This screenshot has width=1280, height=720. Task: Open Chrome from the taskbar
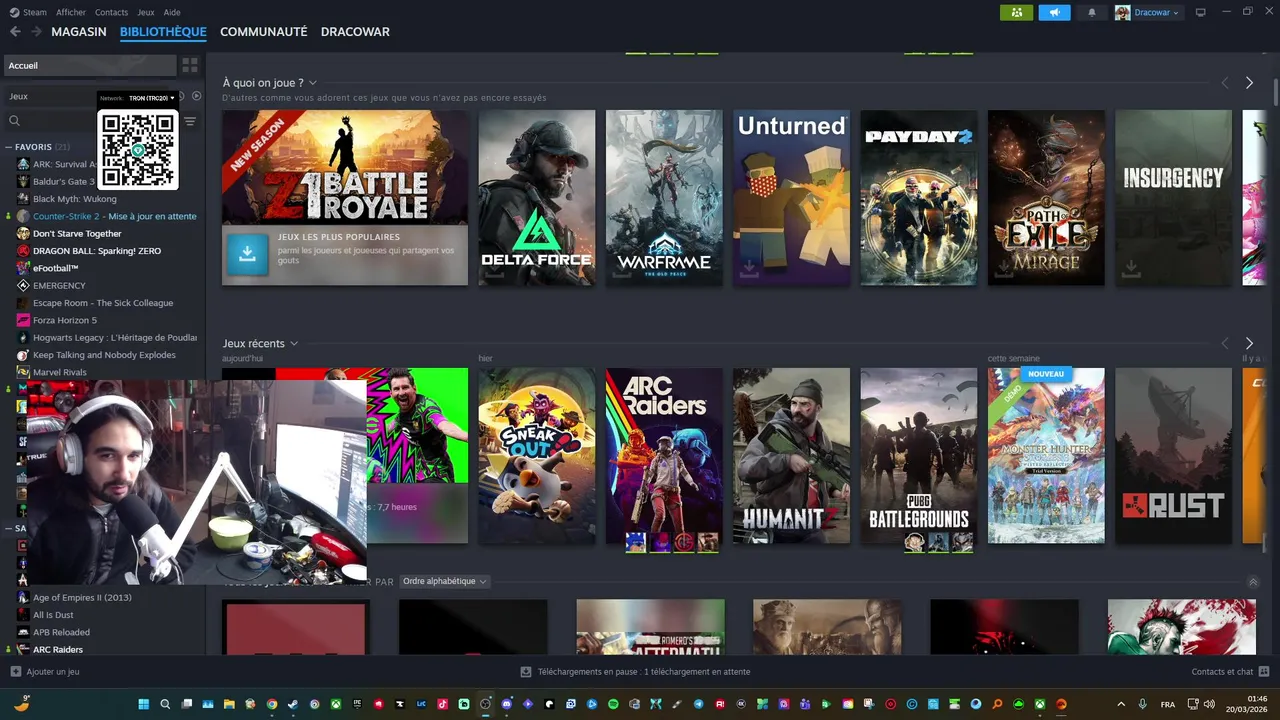point(271,704)
